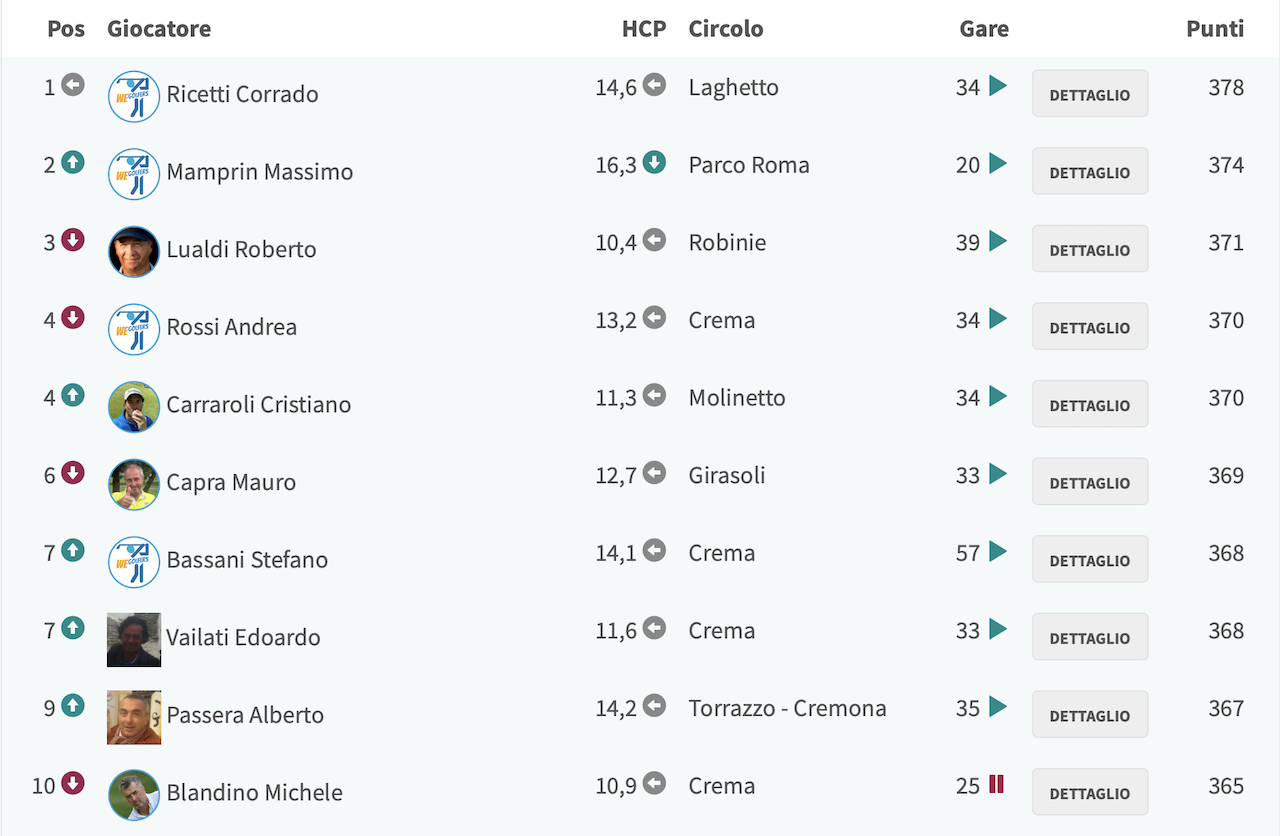Click the red pause icon in Blandino Michele's row
1280x836 pixels.
click(x=996, y=784)
